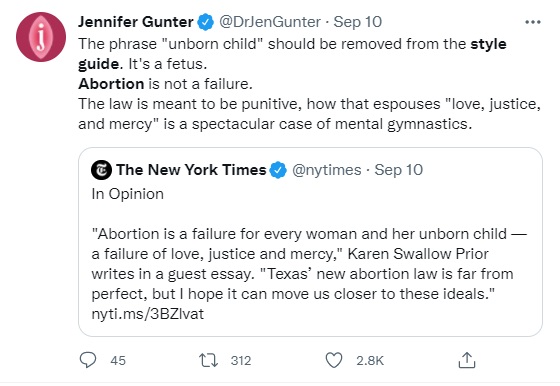The height and width of the screenshot is (386, 560).
Task: Open The New York Times account name
Action: pyautogui.click(x=191, y=170)
